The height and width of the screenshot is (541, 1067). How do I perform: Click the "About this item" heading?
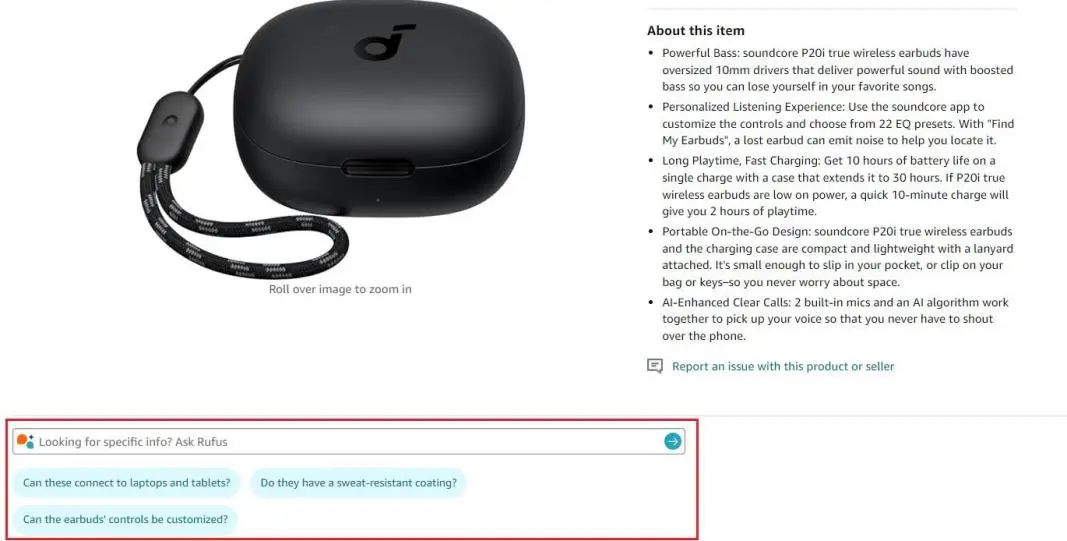coord(695,31)
